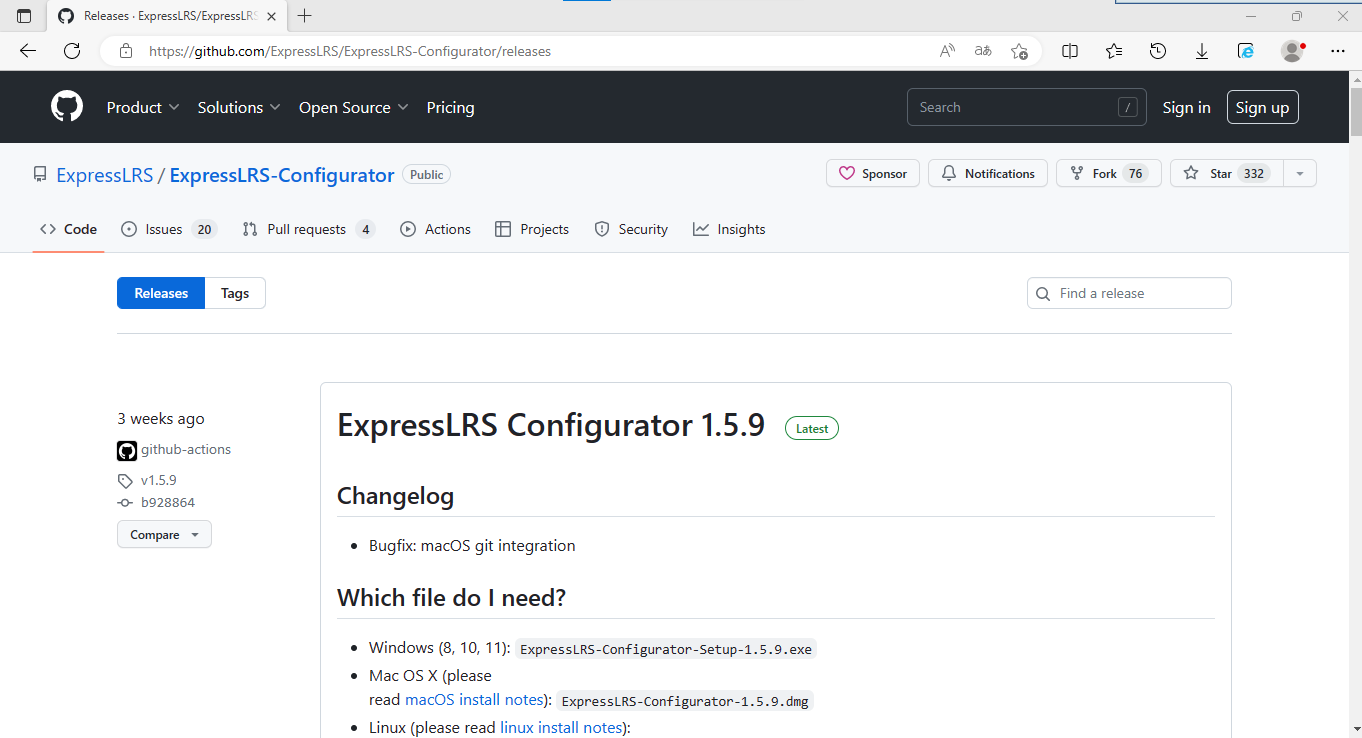
Task: Click the Sign up button
Action: pos(1262,107)
